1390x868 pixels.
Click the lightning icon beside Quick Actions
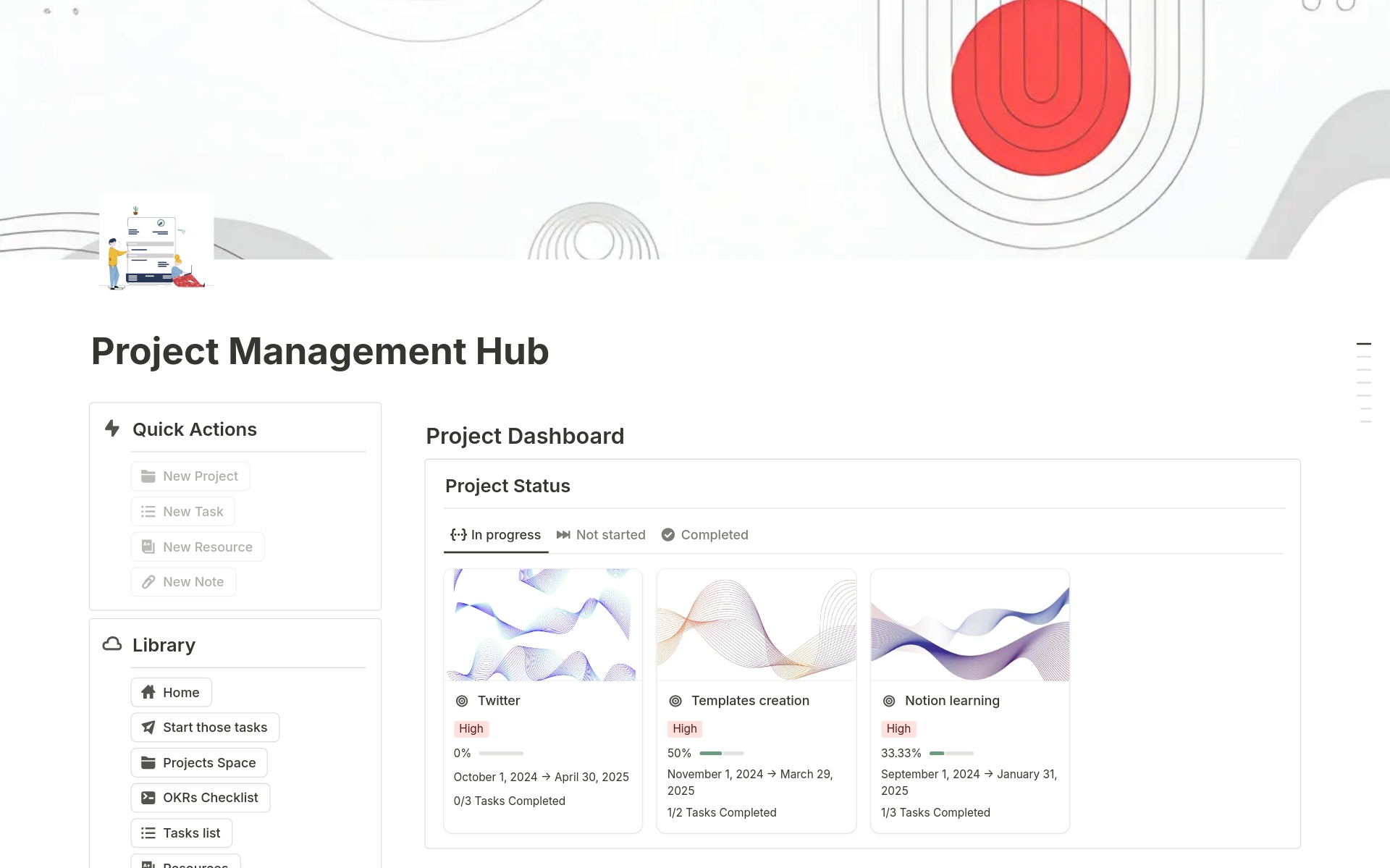point(112,429)
